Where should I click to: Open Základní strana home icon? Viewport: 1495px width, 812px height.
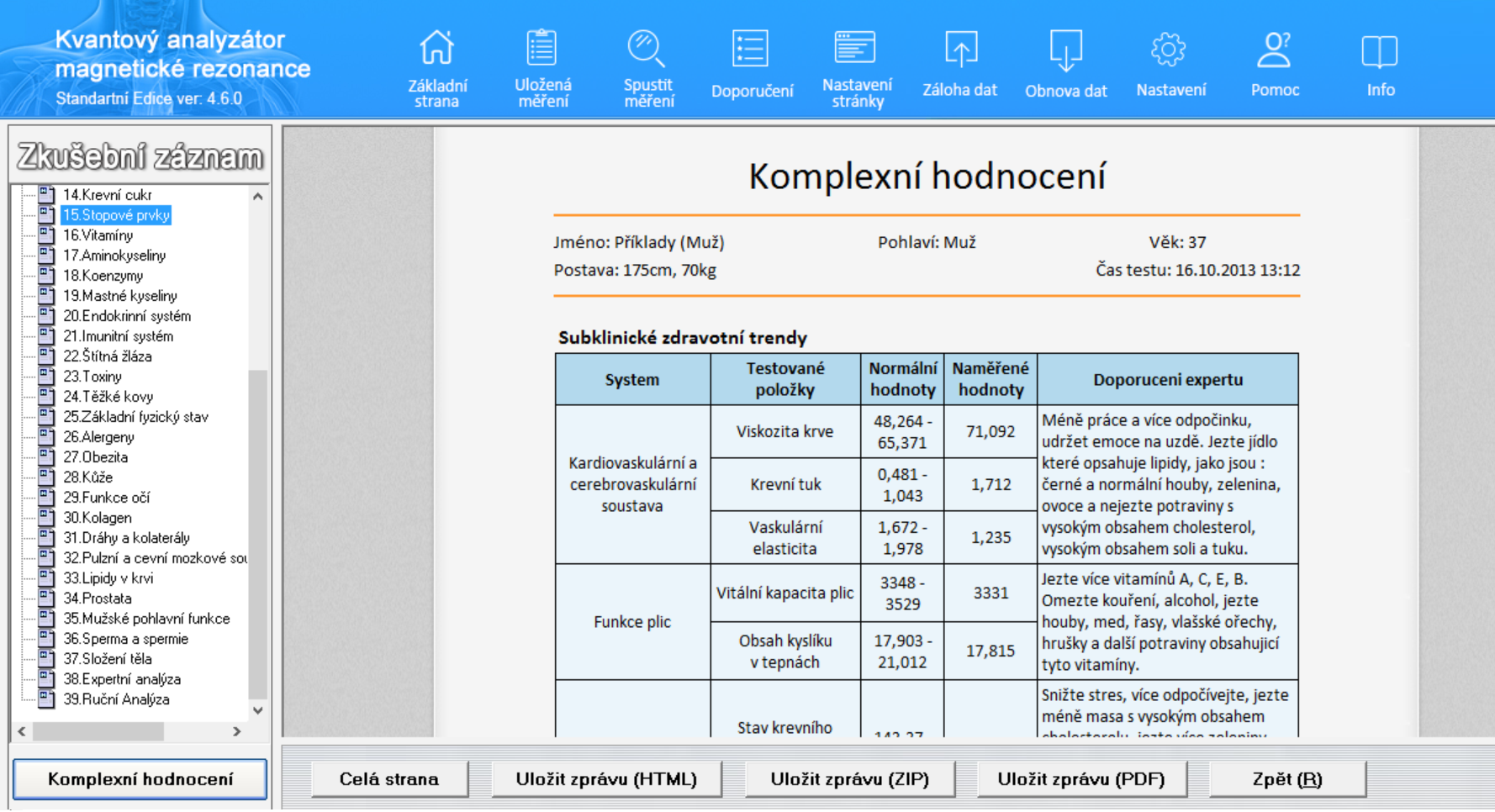tap(437, 48)
